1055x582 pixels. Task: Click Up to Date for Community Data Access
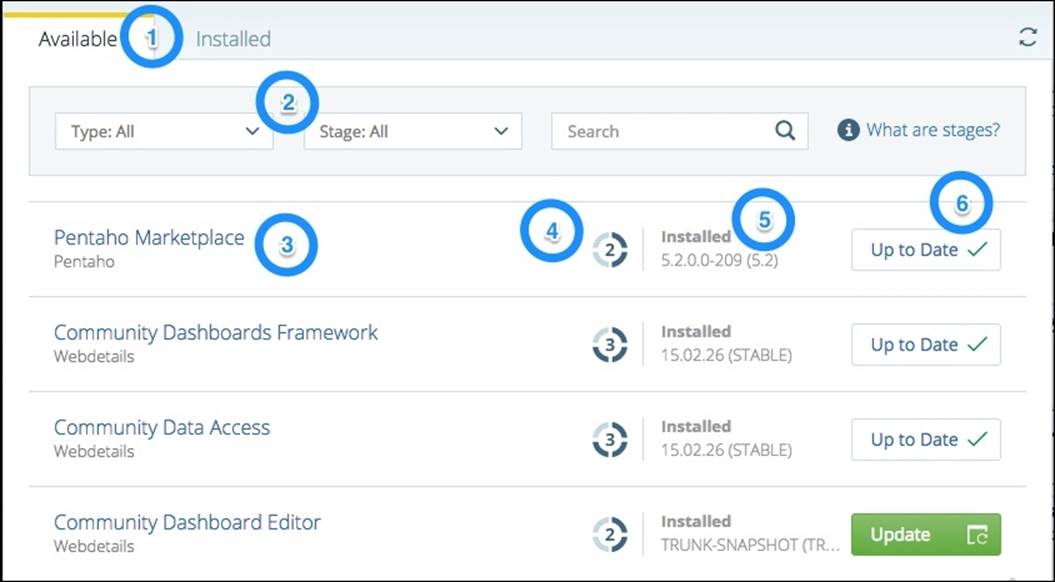925,439
